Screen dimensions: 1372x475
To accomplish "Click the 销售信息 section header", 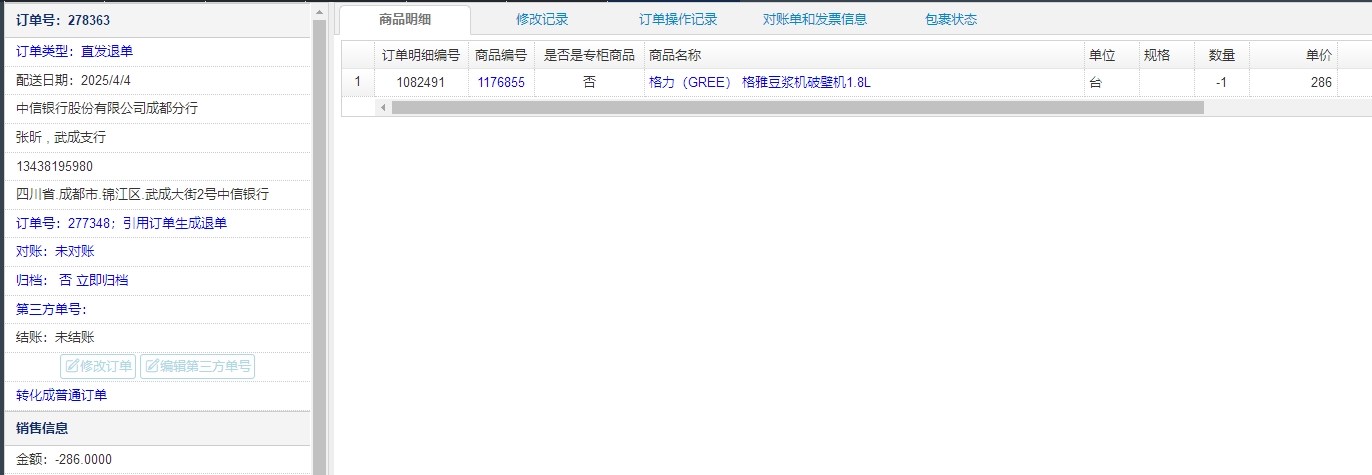I will [x=158, y=428].
